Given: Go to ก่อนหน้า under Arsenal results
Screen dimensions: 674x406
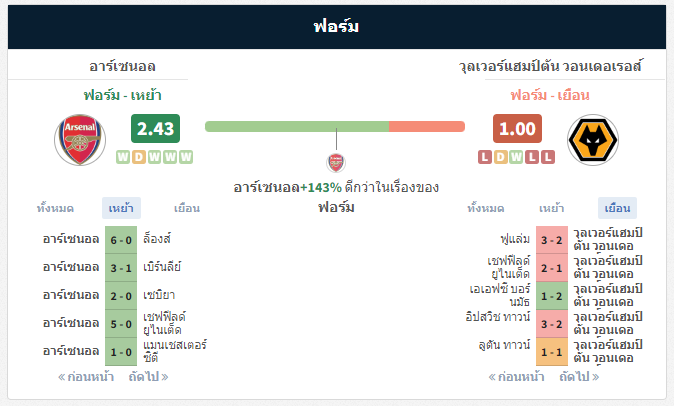Looking at the screenshot, I should (86, 377).
